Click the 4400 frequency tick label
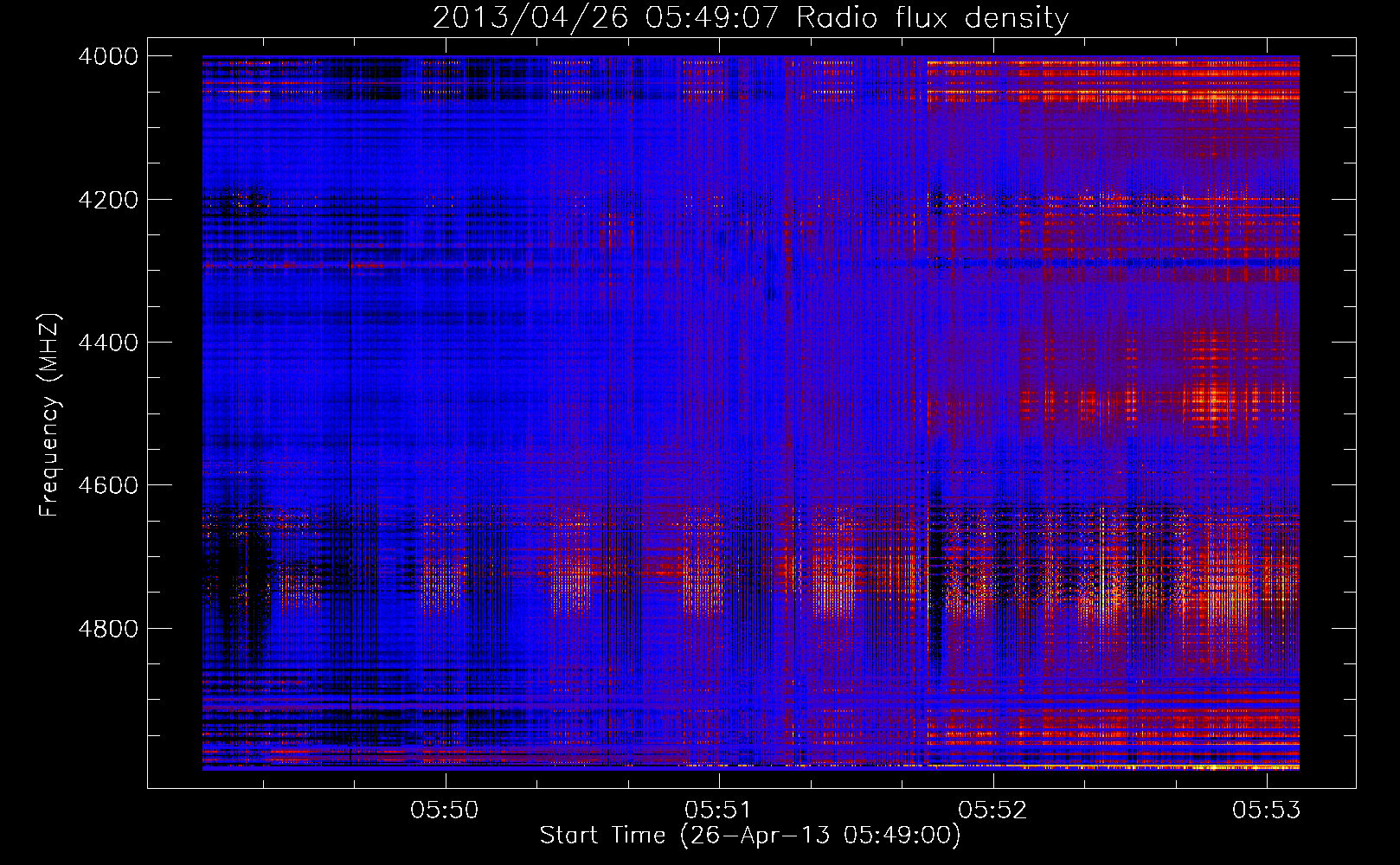 (107, 343)
